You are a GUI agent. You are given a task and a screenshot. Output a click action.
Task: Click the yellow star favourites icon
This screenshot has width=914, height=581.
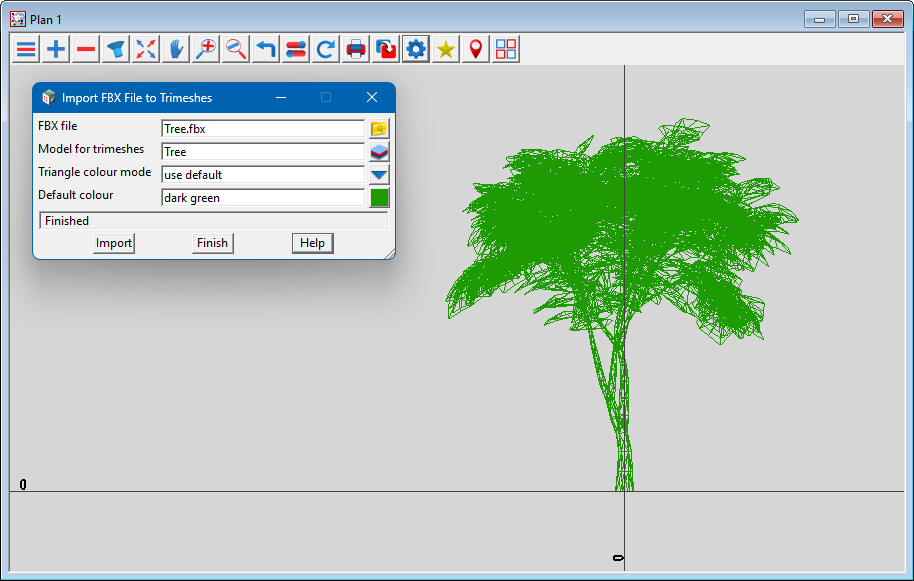pos(446,49)
